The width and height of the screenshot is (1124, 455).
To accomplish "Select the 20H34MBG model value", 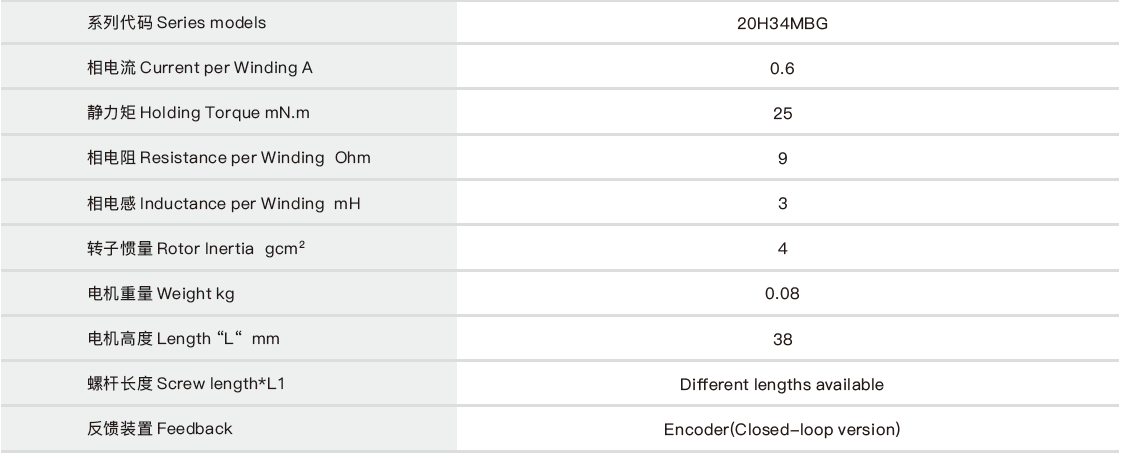I will pyautogui.click(x=782, y=22).
